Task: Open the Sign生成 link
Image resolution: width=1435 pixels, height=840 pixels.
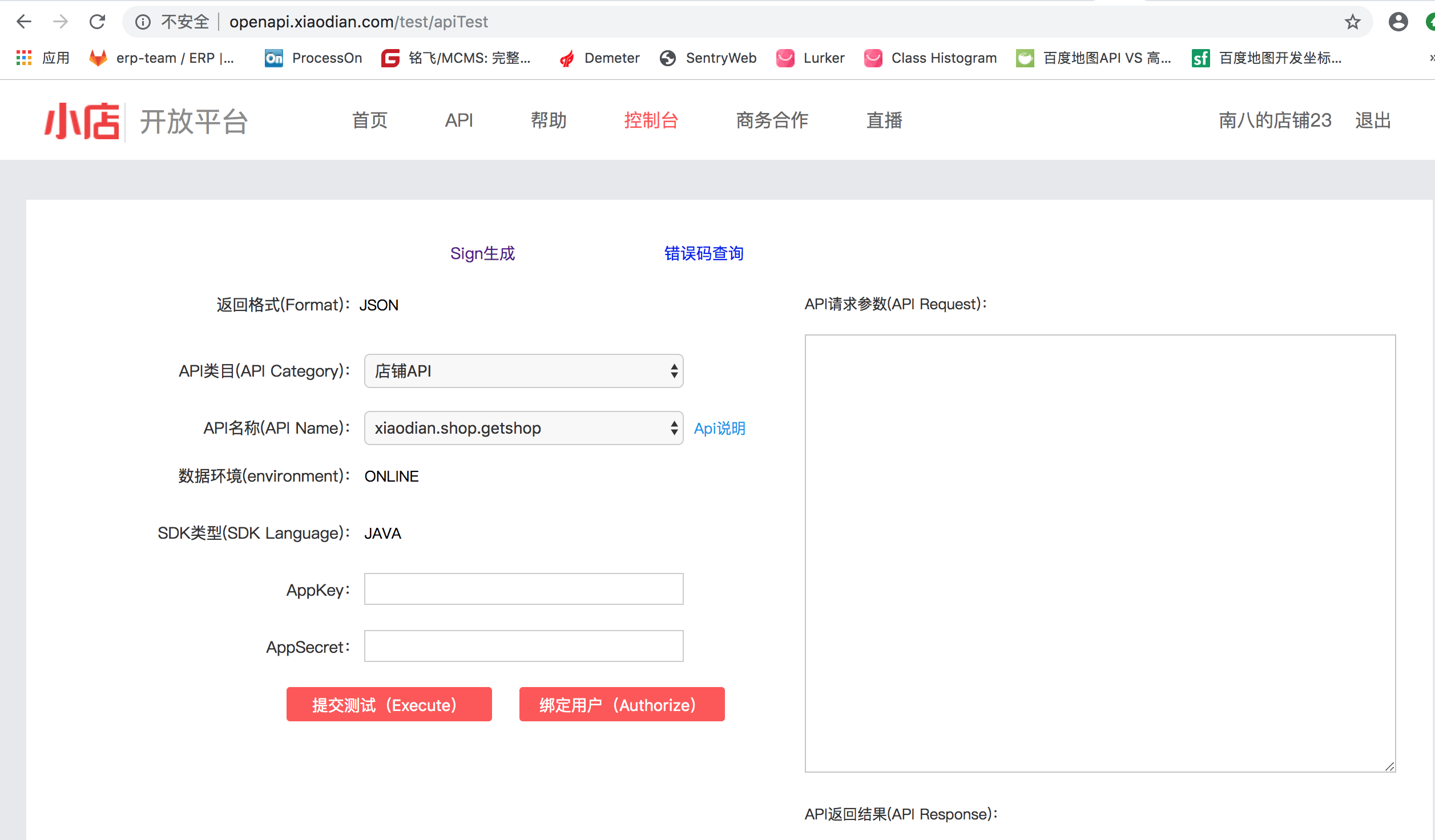Action: (x=482, y=253)
